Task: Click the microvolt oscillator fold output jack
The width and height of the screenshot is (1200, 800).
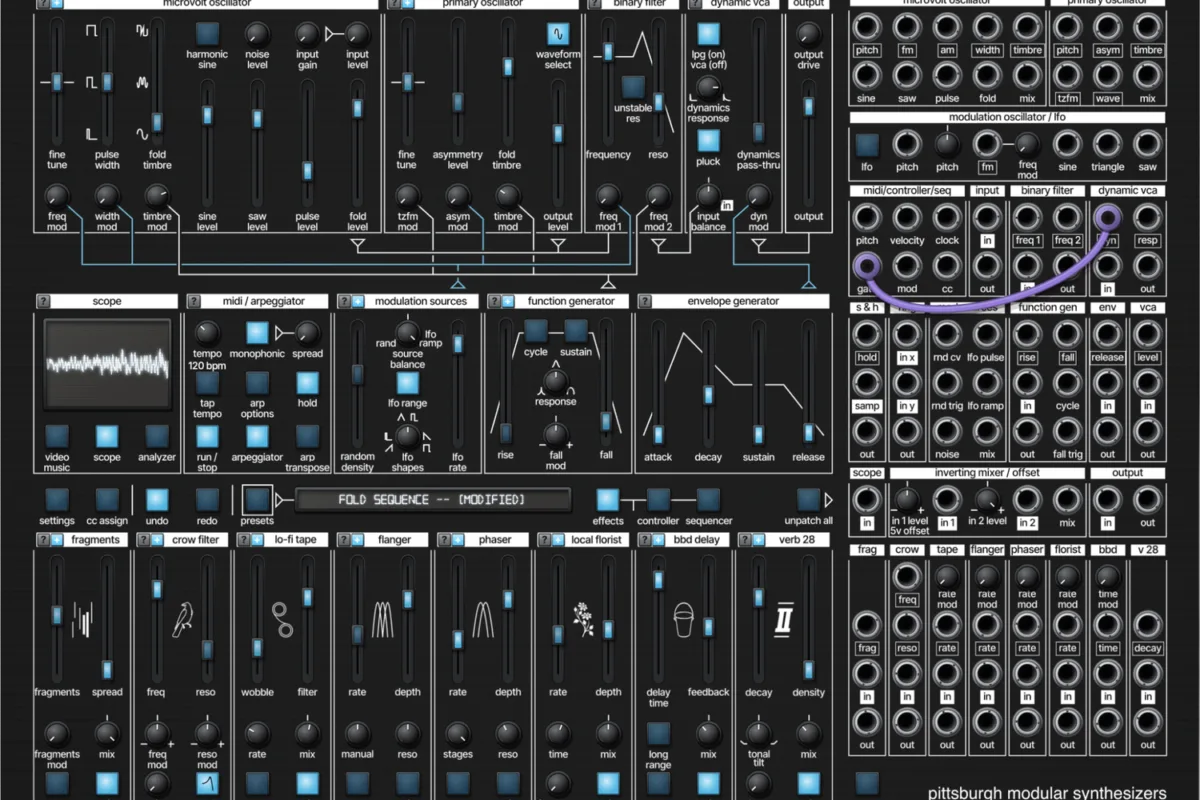Action: [987, 76]
